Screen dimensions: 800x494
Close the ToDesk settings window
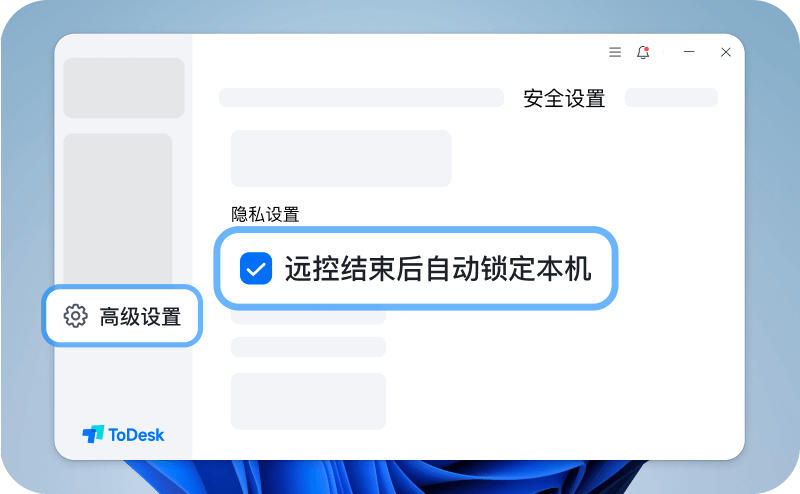click(x=726, y=52)
